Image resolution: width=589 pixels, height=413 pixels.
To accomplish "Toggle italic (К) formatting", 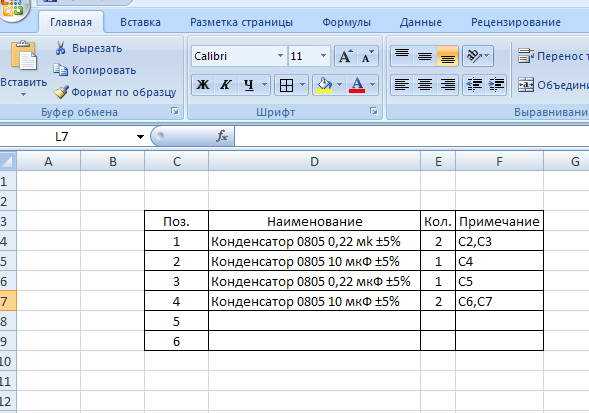I will point(225,85).
